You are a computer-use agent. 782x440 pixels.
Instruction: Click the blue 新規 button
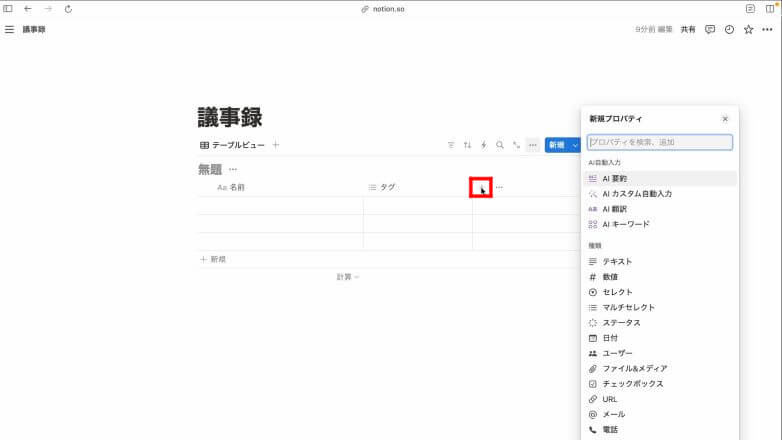557,145
